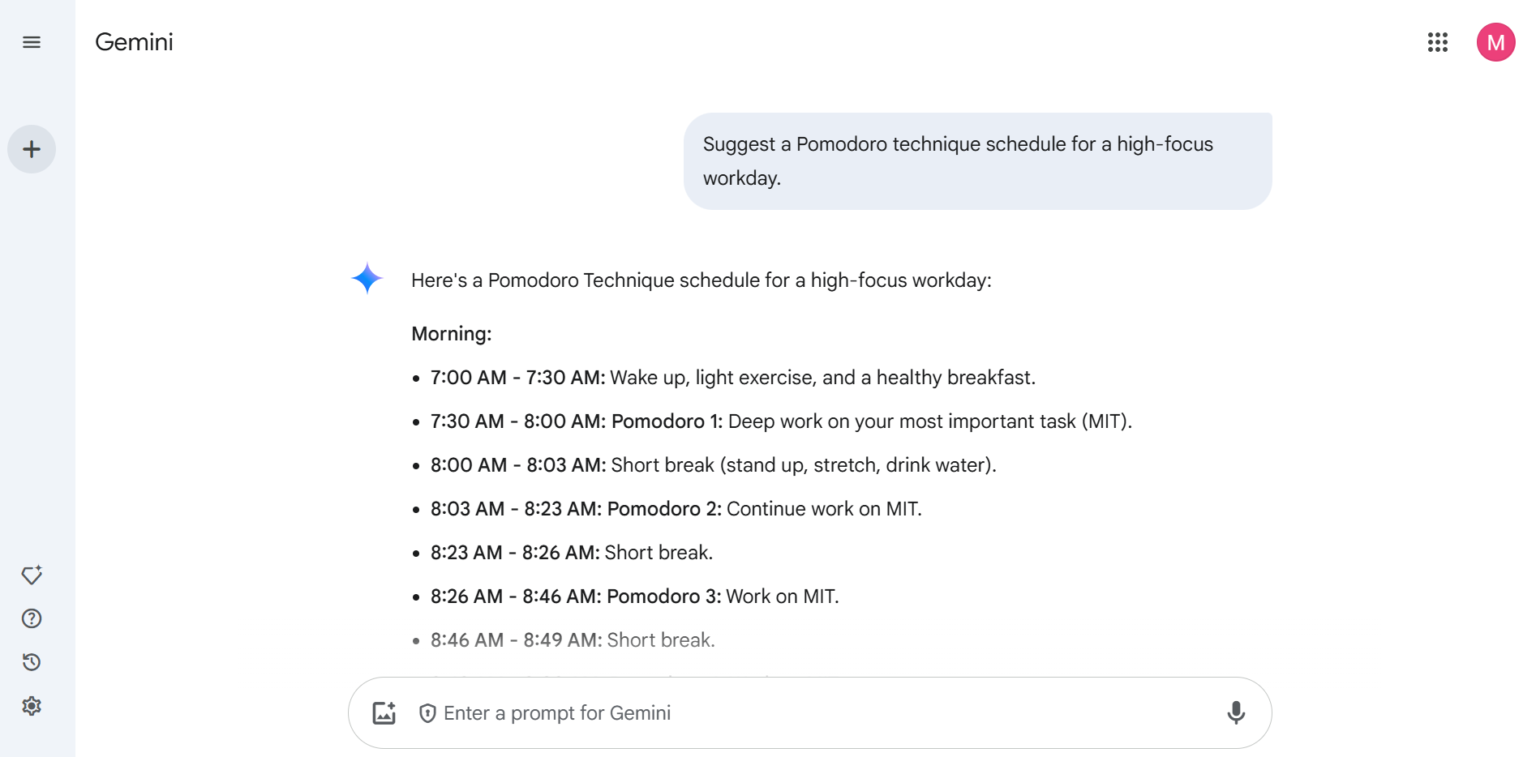Screen dimensions: 1536x757
Task: Click the 'Pomodoro 3' schedule line
Action: [634, 597]
